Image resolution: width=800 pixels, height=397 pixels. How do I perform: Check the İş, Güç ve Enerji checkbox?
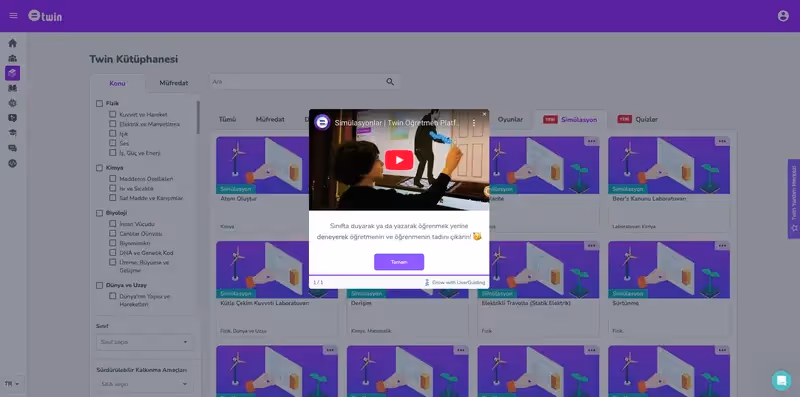click(x=112, y=153)
